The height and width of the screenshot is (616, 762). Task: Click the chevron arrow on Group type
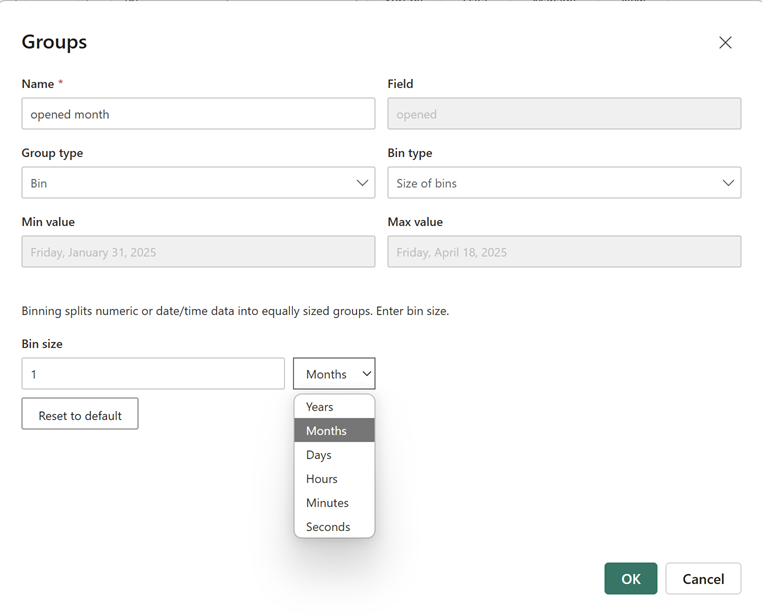coord(362,183)
